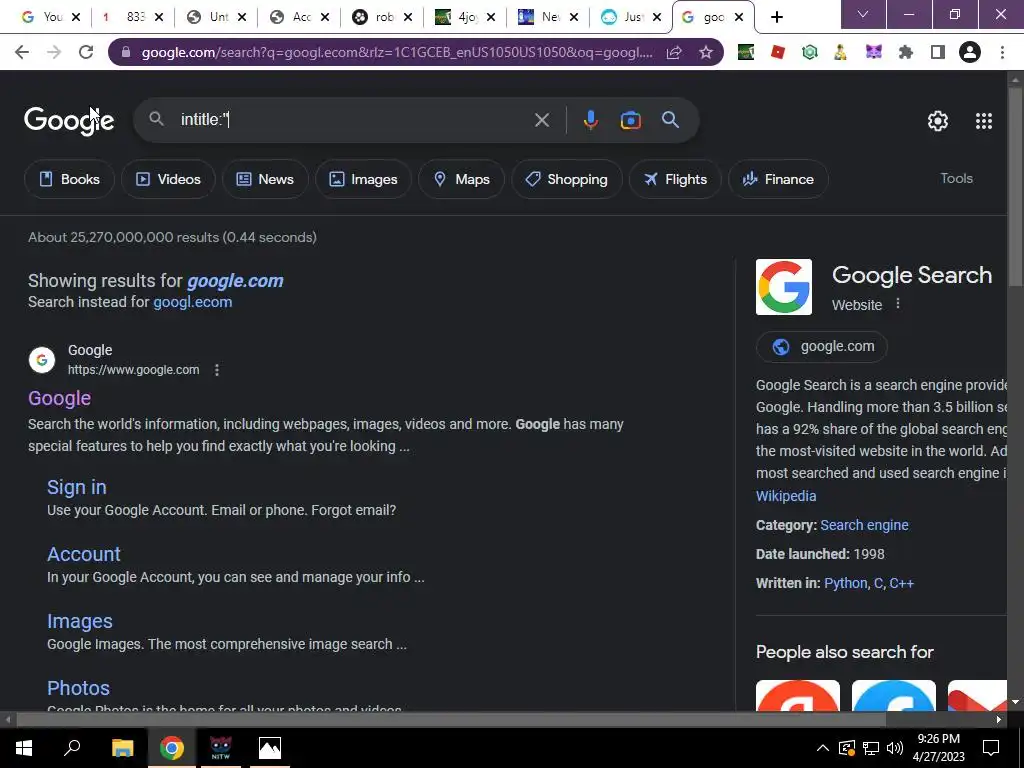Open search Tools
The height and width of the screenshot is (768, 1024).
tap(956, 178)
